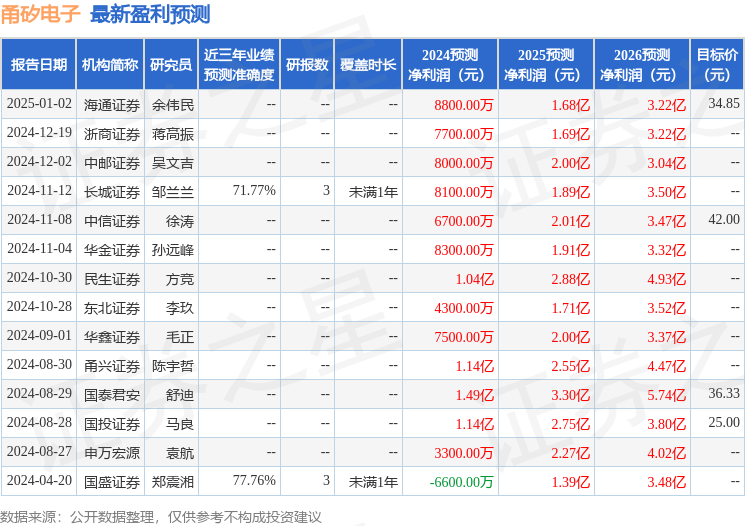The width and height of the screenshot is (745, 526).
Task: Click analyst name 马良
Action: tap(180, 424)
